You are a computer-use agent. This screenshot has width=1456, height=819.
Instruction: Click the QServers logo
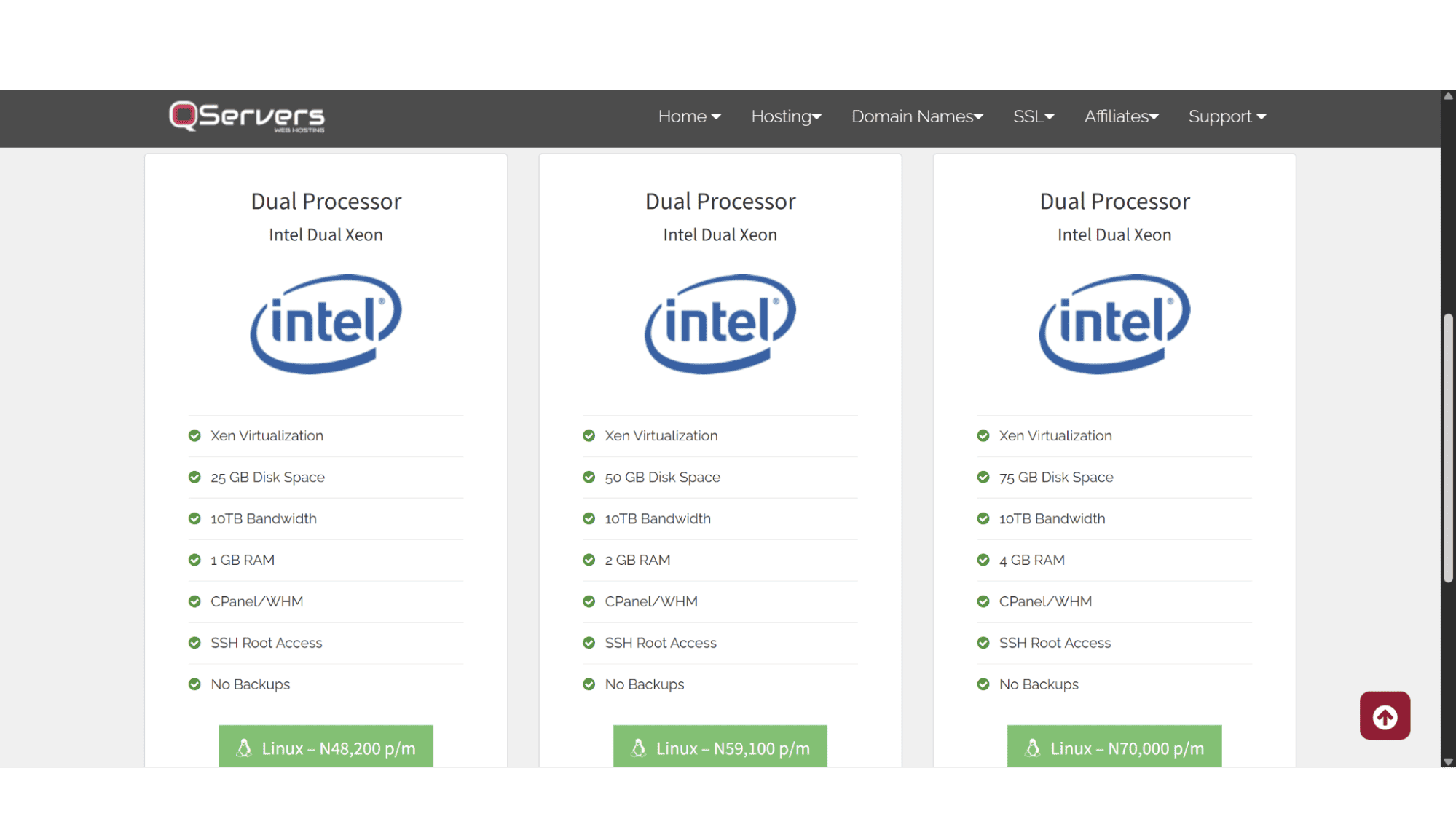click(247, 116)
